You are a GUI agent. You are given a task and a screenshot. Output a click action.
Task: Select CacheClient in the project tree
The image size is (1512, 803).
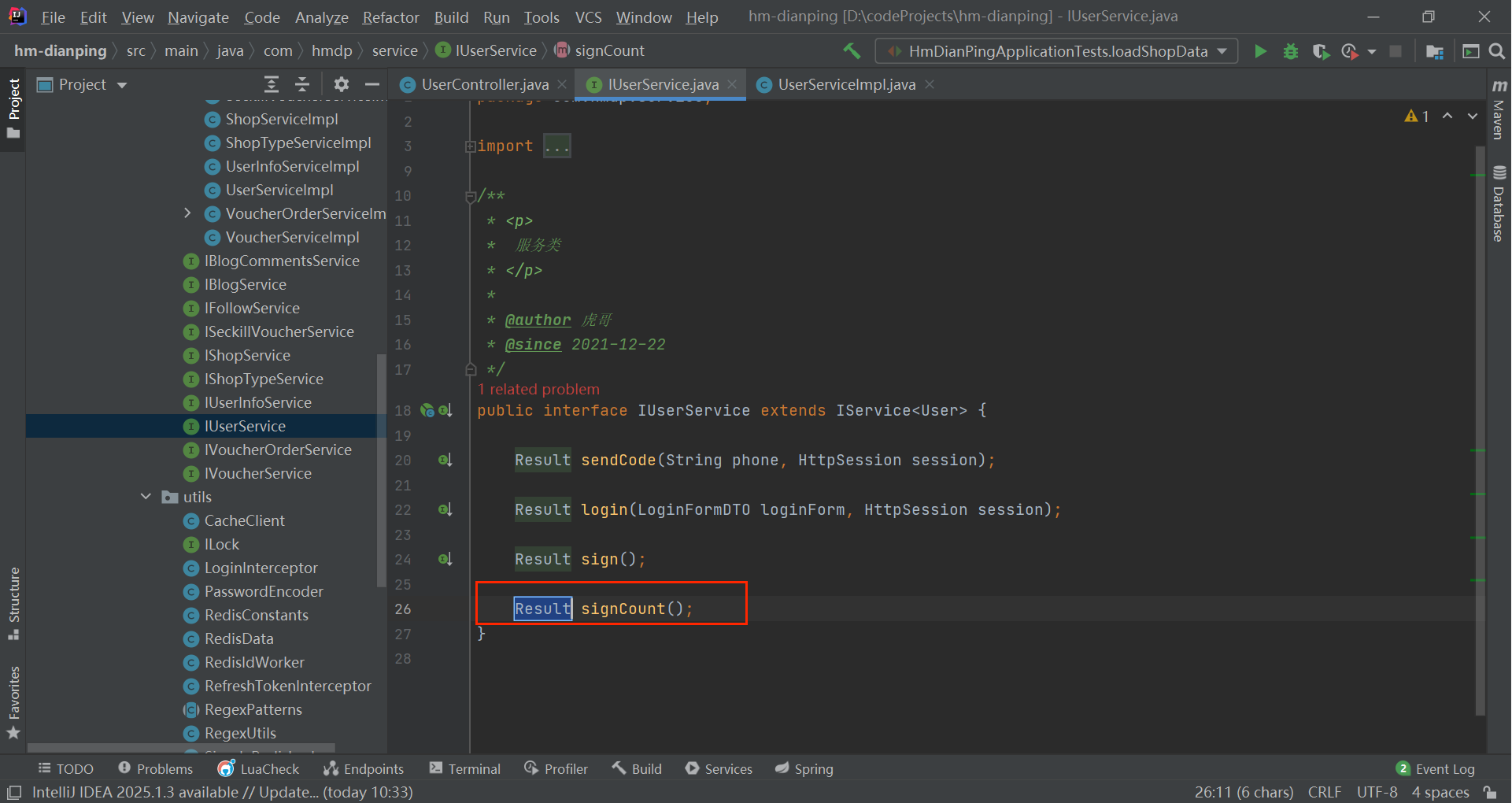pos(244,520)
